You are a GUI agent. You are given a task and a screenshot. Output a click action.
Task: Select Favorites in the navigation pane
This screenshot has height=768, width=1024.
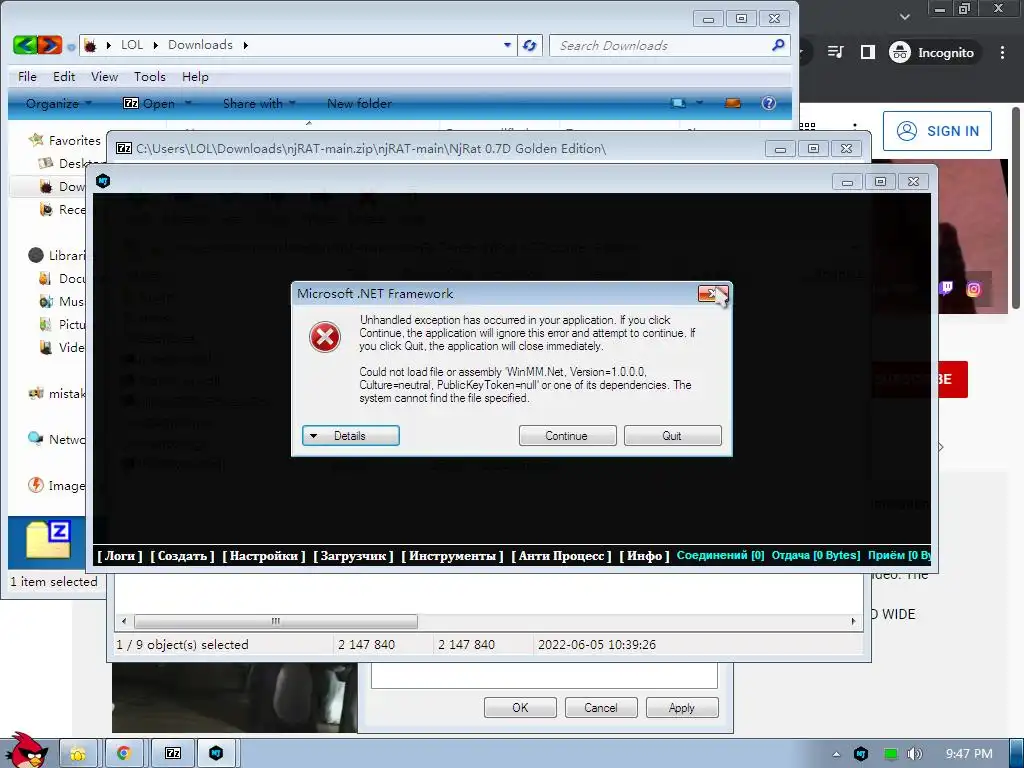[74, 140]
